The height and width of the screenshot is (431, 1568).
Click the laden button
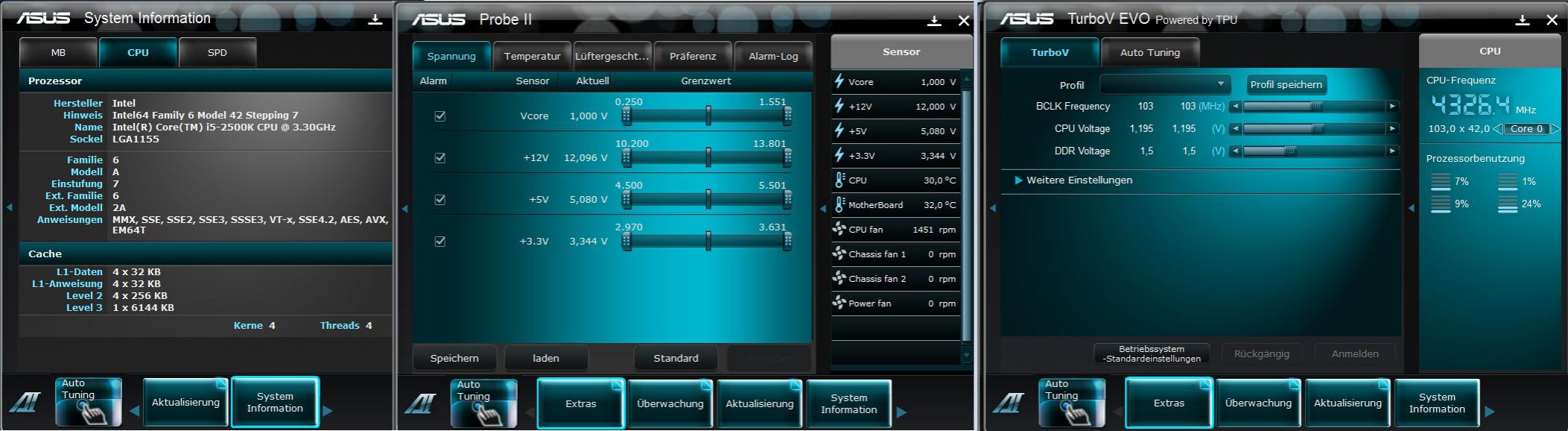546,358
